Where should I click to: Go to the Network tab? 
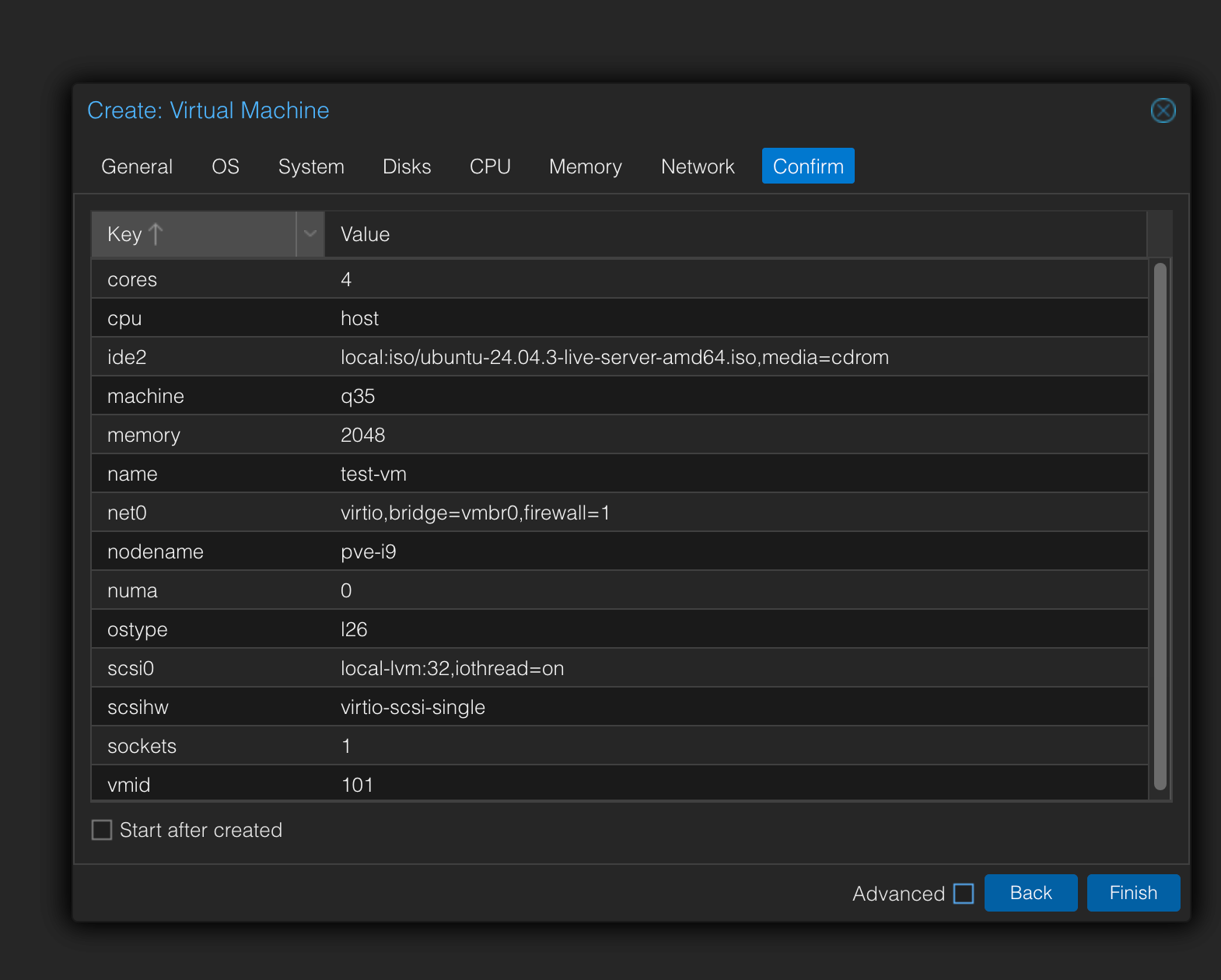(698, 166)
